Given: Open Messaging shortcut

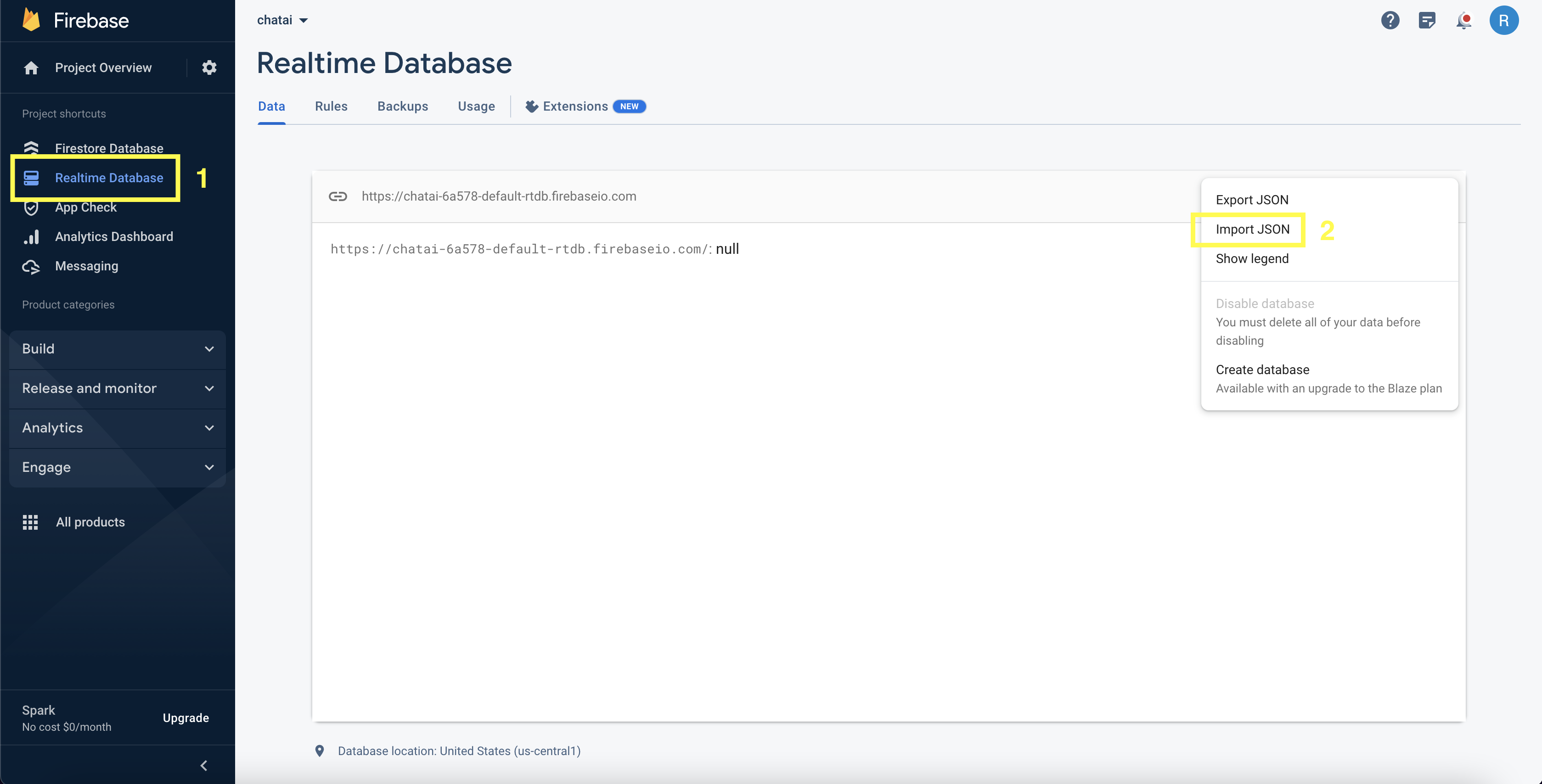Looking at the screenshot, I should (x=86, y=266).
